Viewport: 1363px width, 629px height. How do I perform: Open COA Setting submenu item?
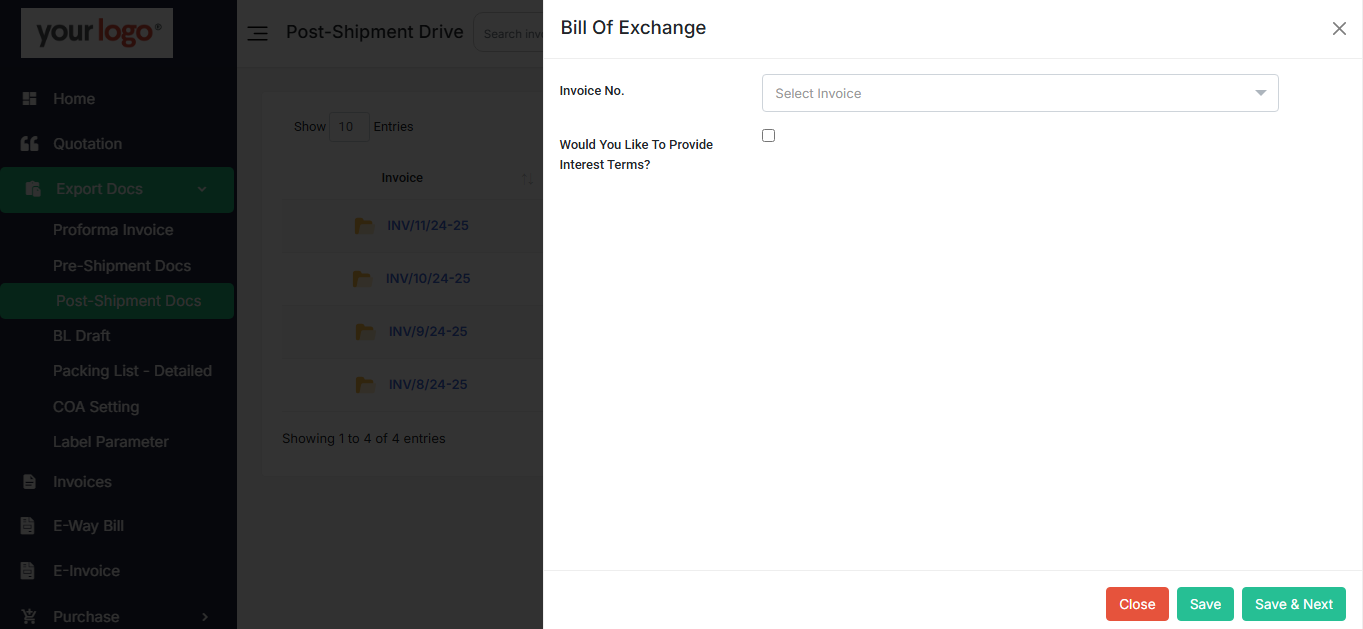pos(96,407)
